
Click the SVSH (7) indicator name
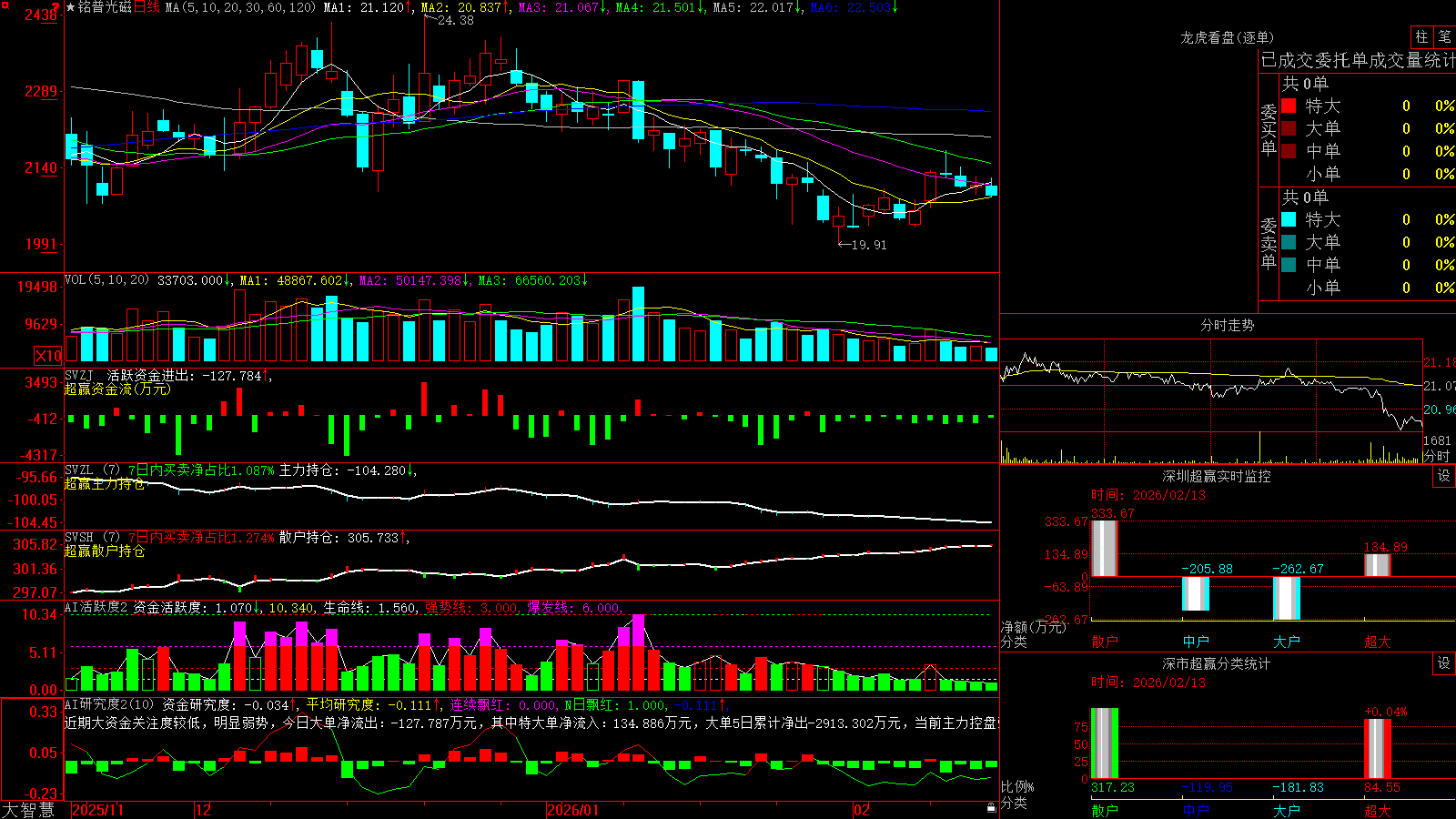click(x=92, y=538)
